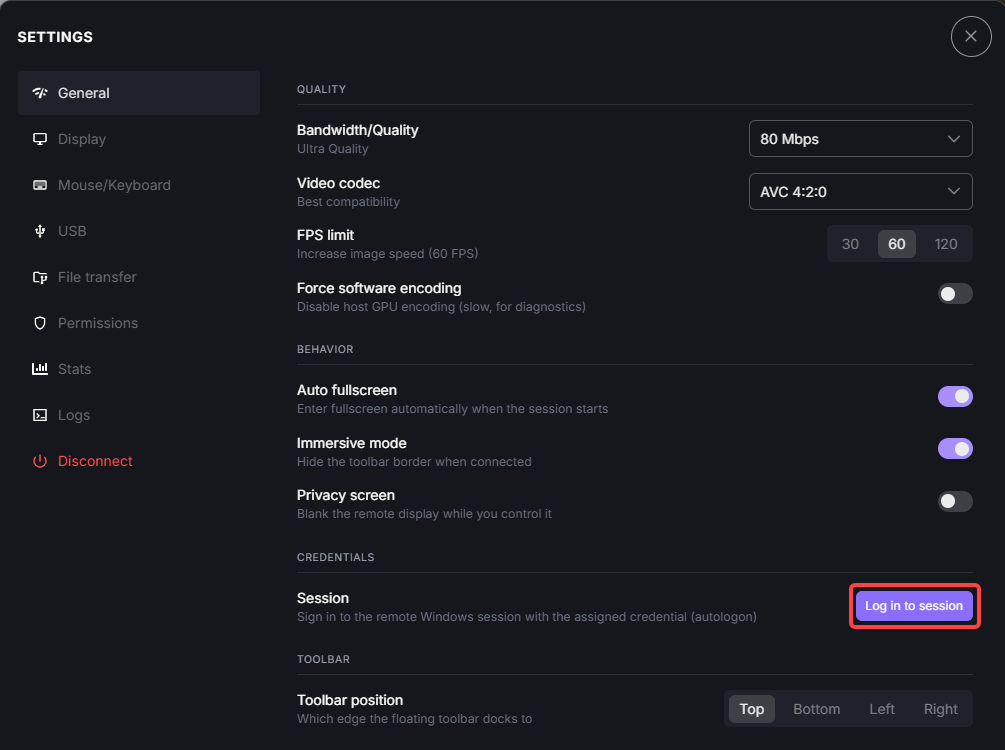Set the FPS limit to 120
Image resolution: width=1005 pixels, height=750 pixels.
[x=945, y=244]
